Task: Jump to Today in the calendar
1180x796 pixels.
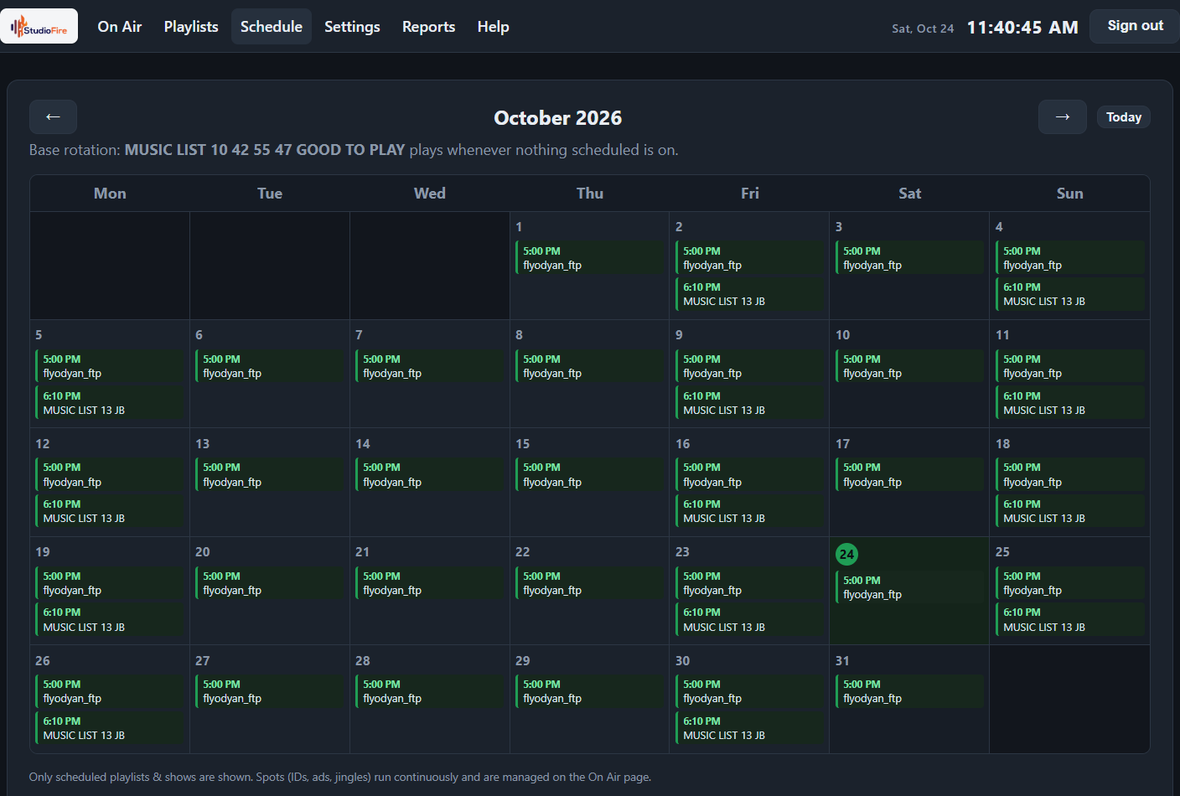Action: tap(1124, 117)
